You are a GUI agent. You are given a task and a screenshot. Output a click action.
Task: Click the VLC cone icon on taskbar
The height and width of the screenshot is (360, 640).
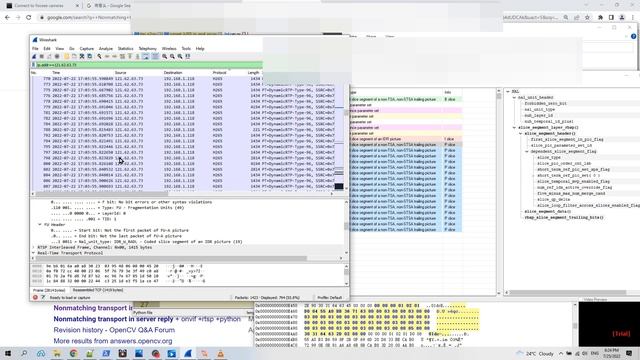point(220,353)
